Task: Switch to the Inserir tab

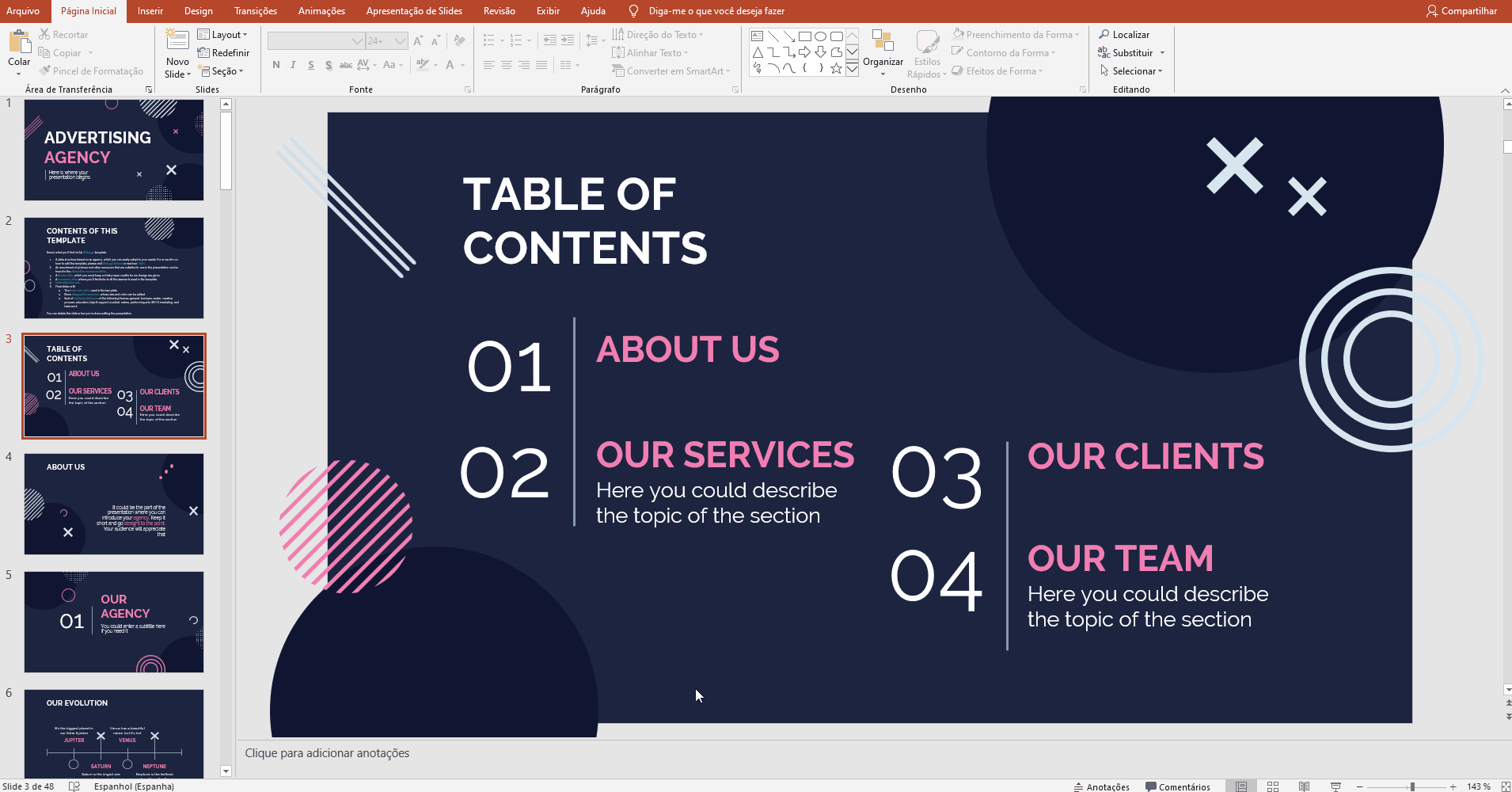Action: pos(150,11)
